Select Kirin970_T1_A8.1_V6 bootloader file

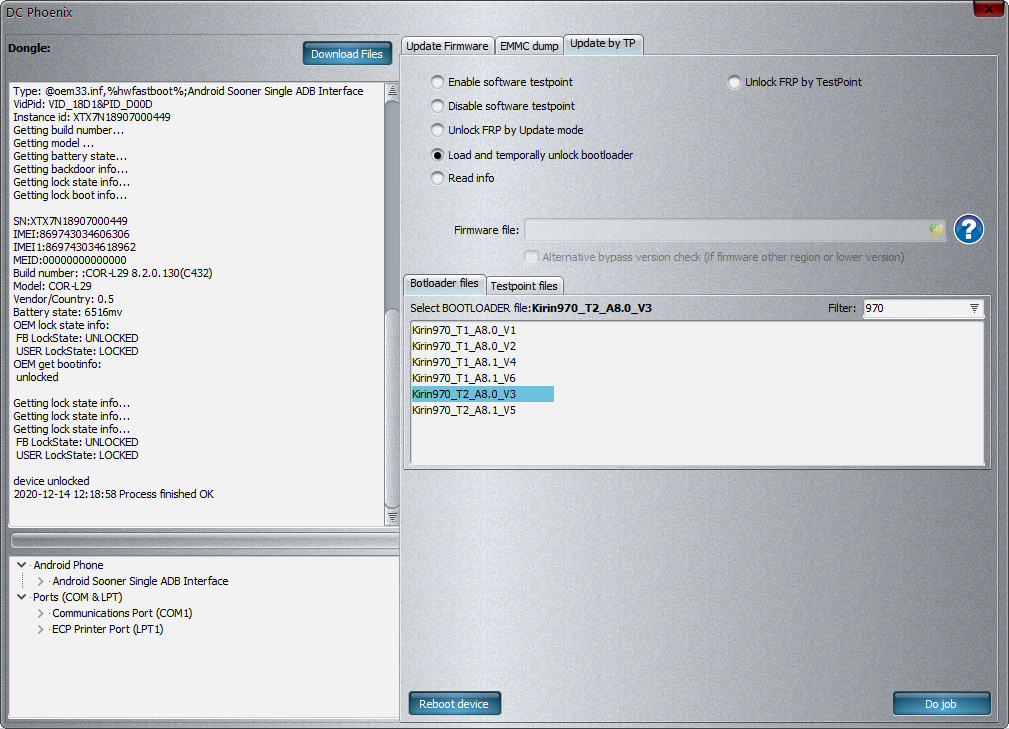(x=463, y=378)
